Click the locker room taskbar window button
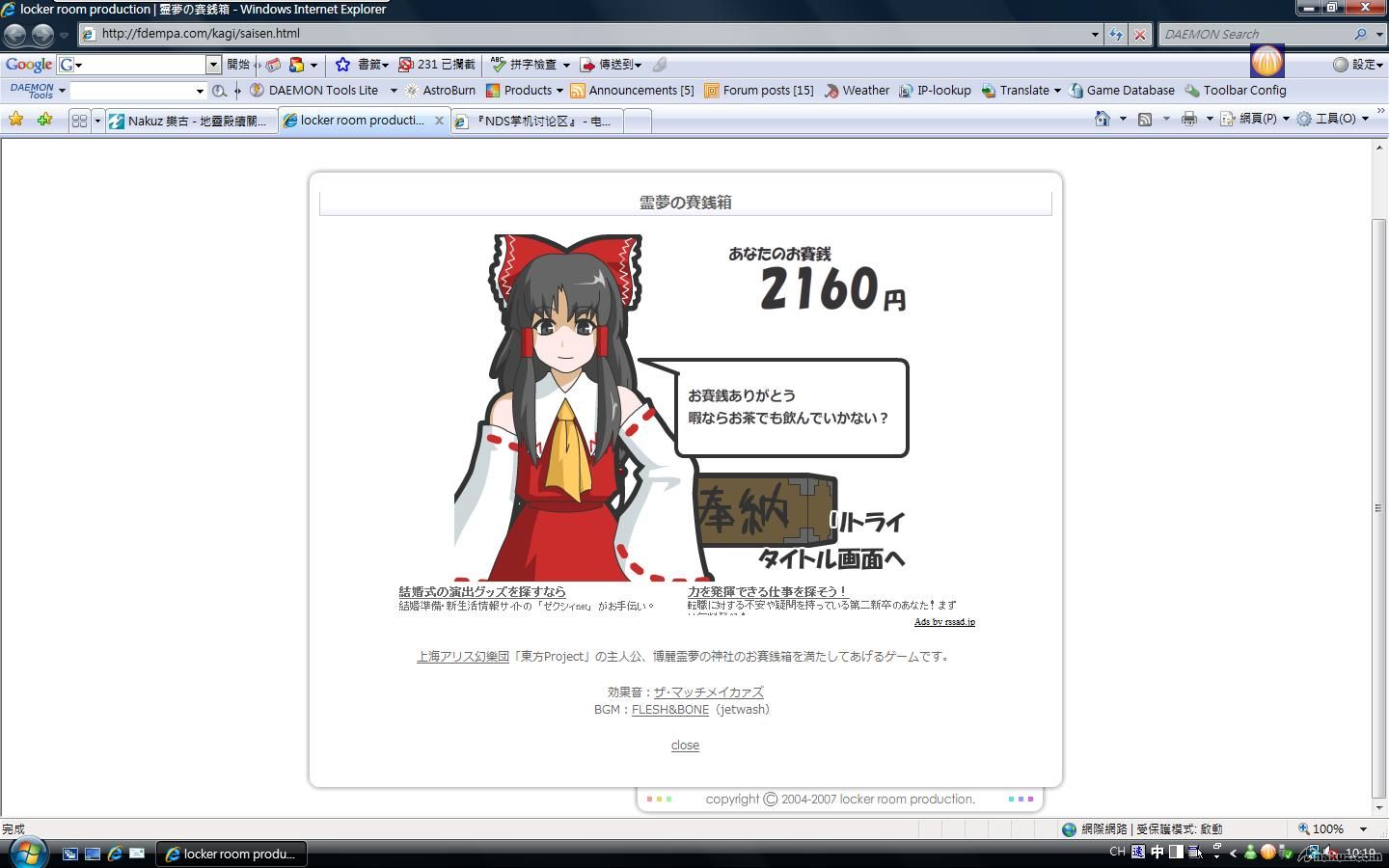 [231, 854]
